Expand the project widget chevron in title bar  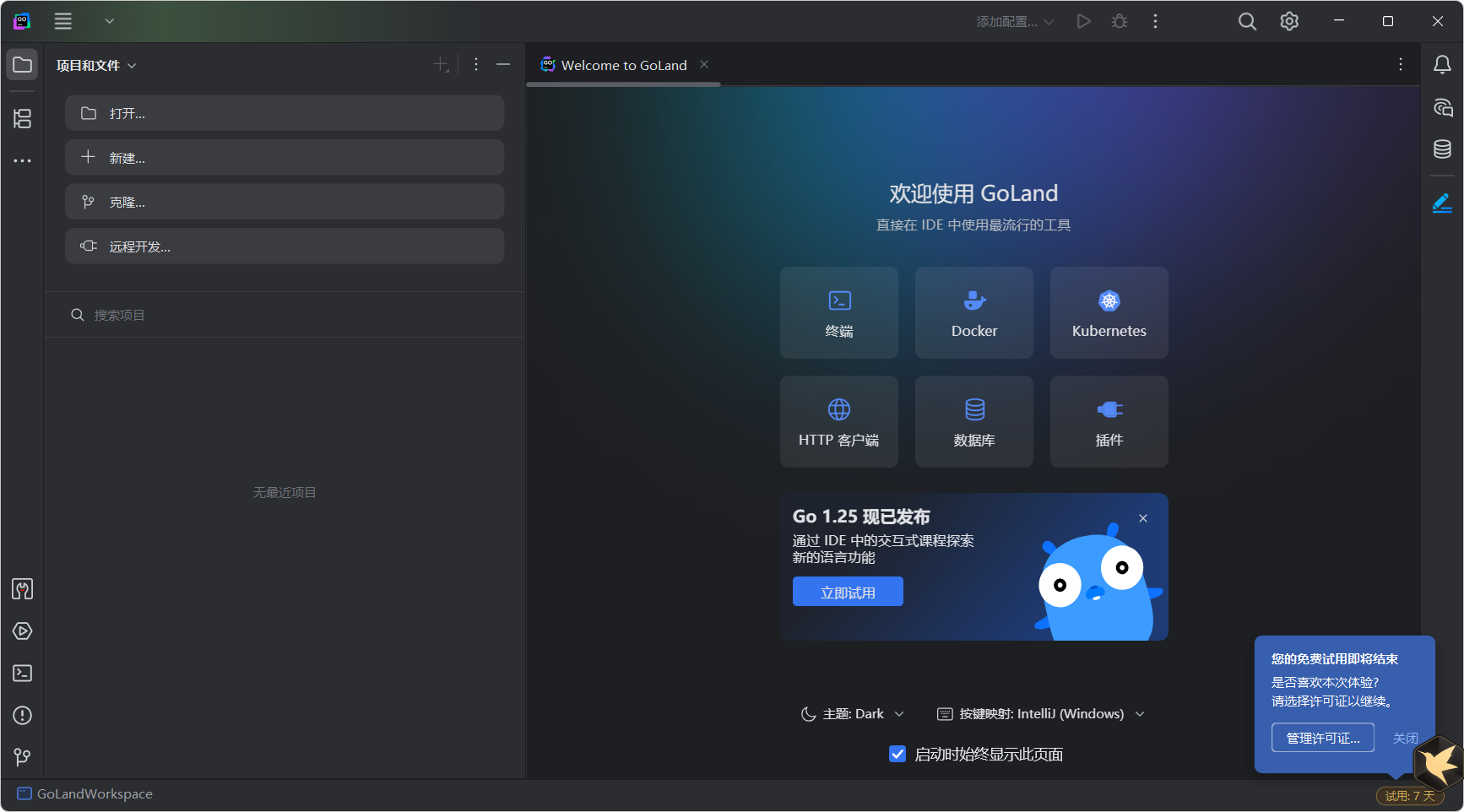[x=110, y=21]
